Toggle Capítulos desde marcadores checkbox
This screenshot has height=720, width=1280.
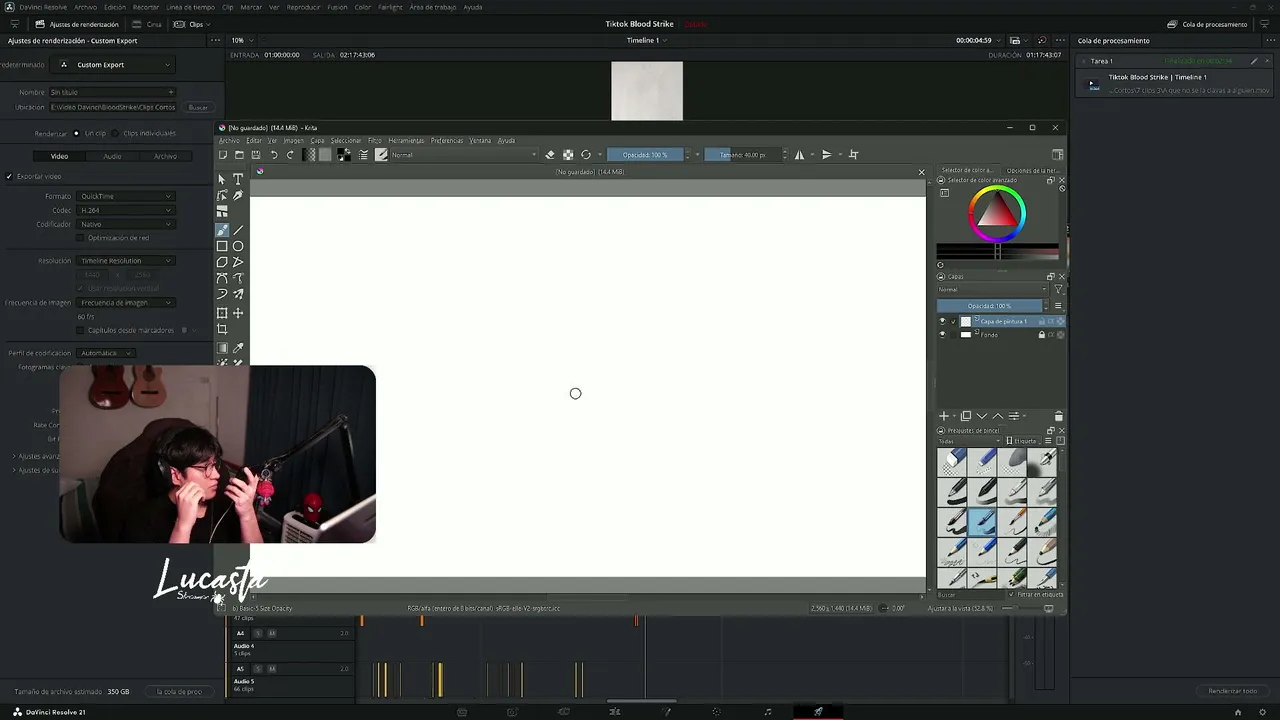(80, 330)
